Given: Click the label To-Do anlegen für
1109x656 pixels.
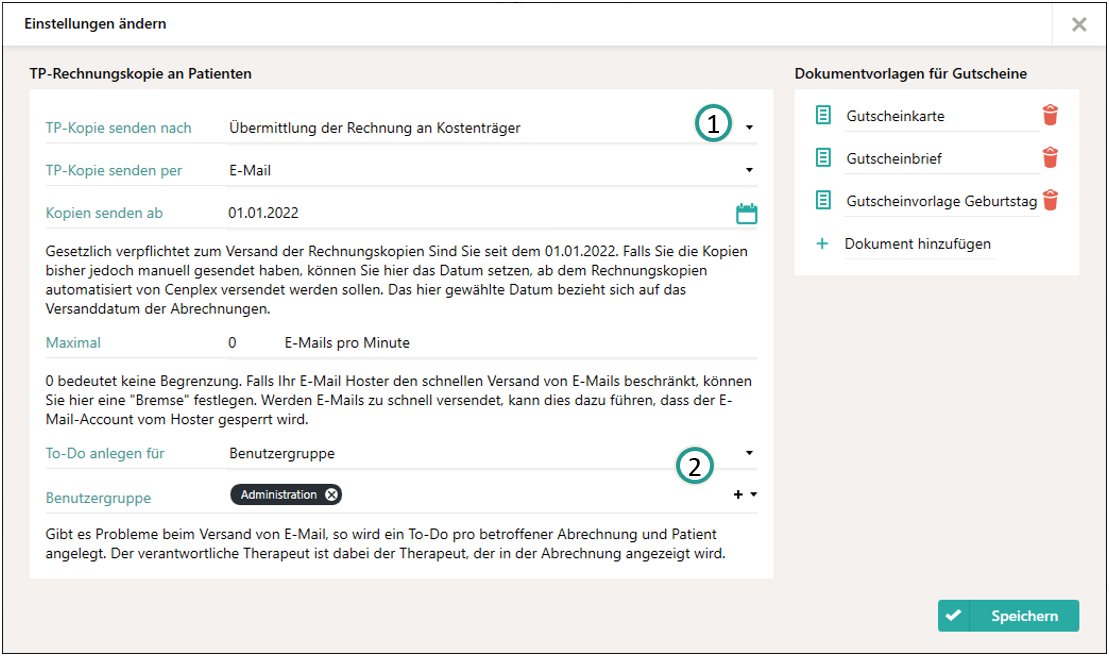Looking at the screenshot, I should tap(105, 453).
